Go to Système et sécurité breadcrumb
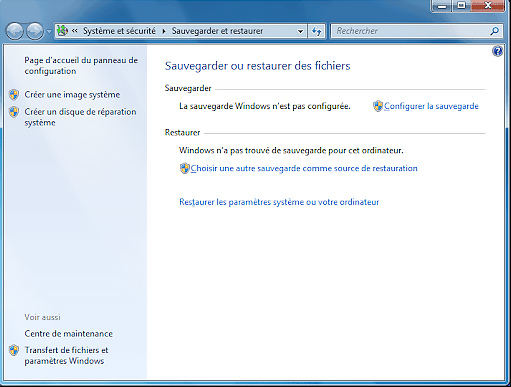511x387 pixels. point(119,31)
